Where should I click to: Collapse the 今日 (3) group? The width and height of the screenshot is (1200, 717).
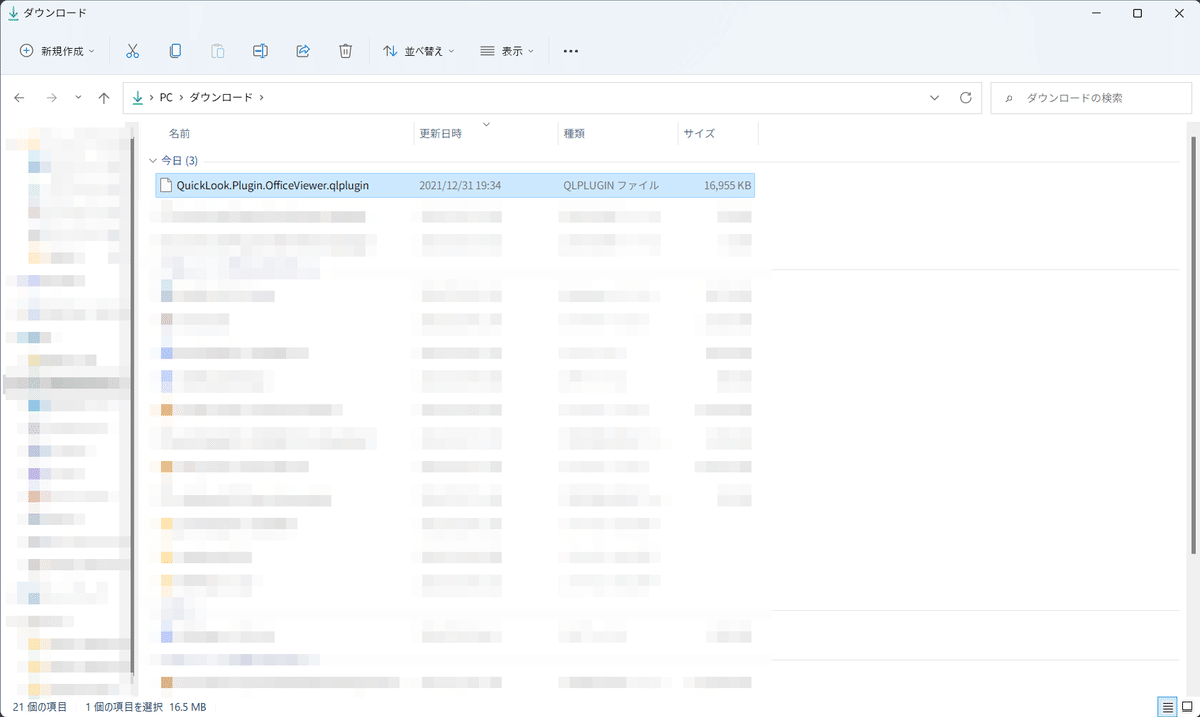[152, 160]
